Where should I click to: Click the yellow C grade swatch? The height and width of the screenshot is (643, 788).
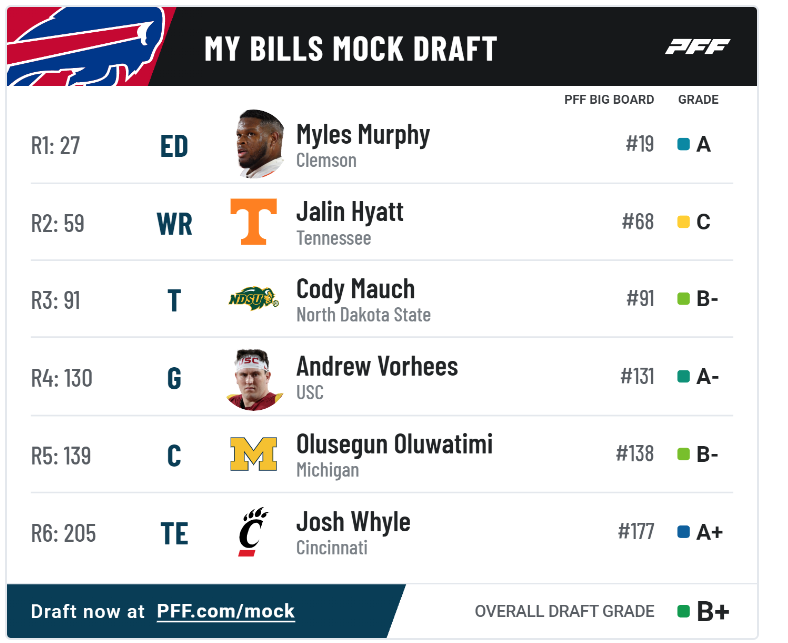(683, 222)
